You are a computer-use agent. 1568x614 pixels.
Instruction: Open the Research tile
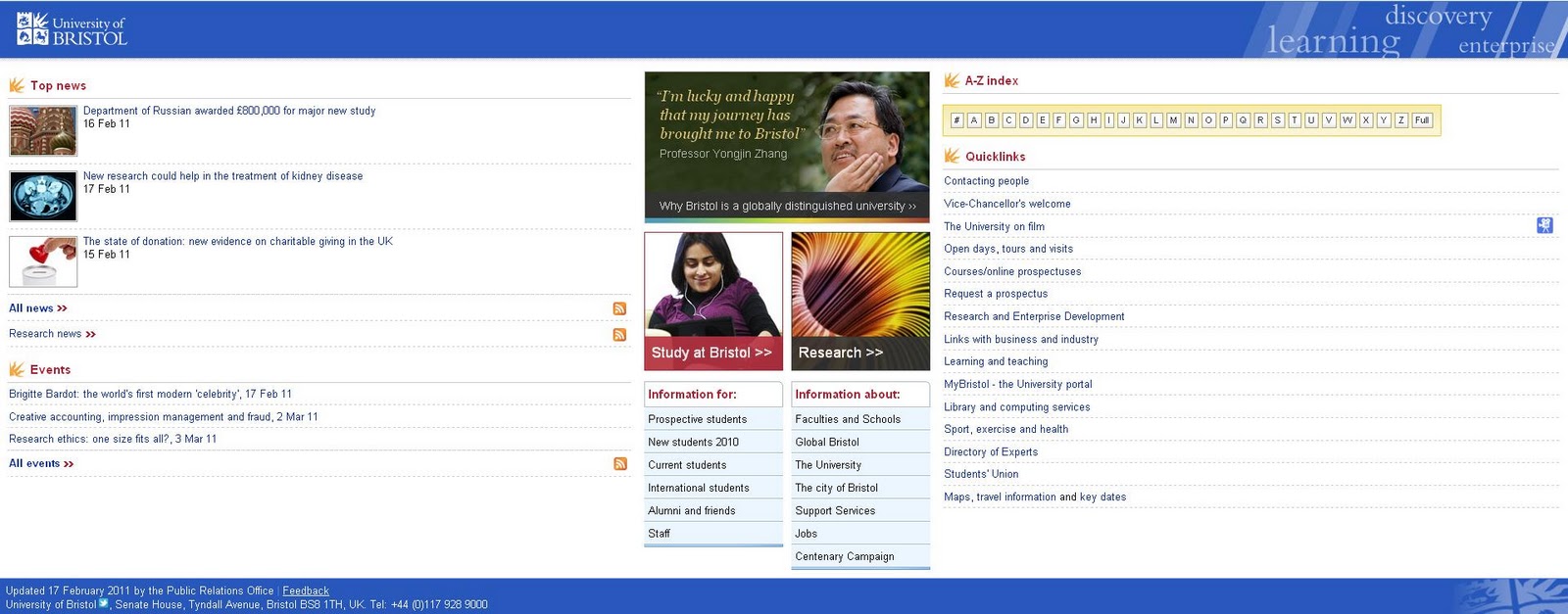[860, 302]
